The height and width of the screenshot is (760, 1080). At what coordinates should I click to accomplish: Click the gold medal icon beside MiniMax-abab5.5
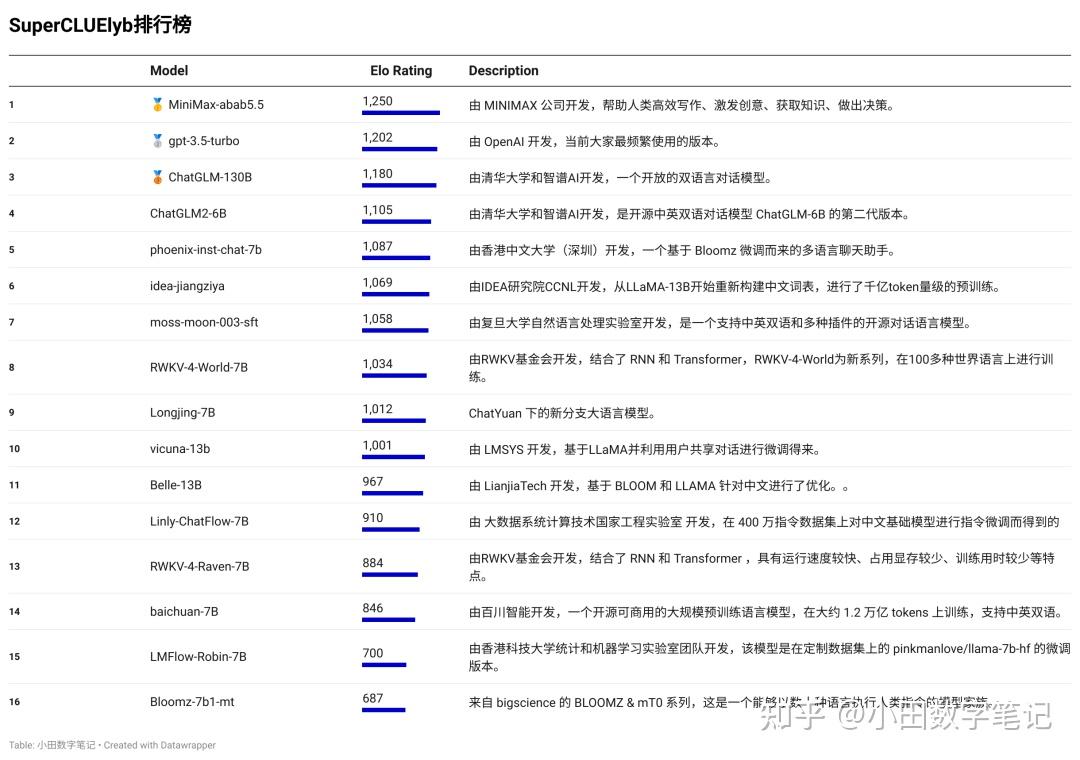[x=157, y=104]
